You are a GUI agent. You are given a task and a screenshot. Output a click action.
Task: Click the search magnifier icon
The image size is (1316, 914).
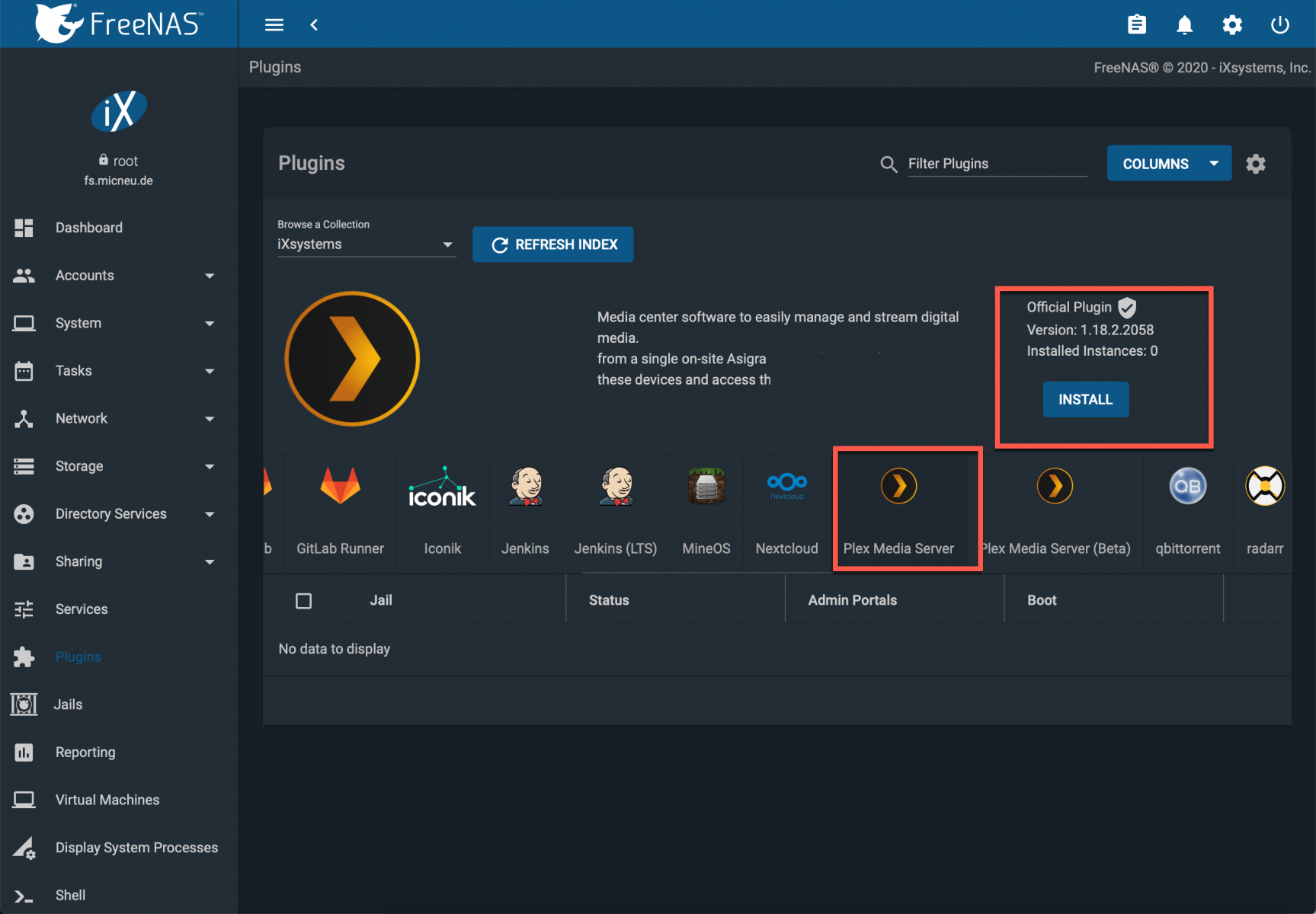click(889, 164)
